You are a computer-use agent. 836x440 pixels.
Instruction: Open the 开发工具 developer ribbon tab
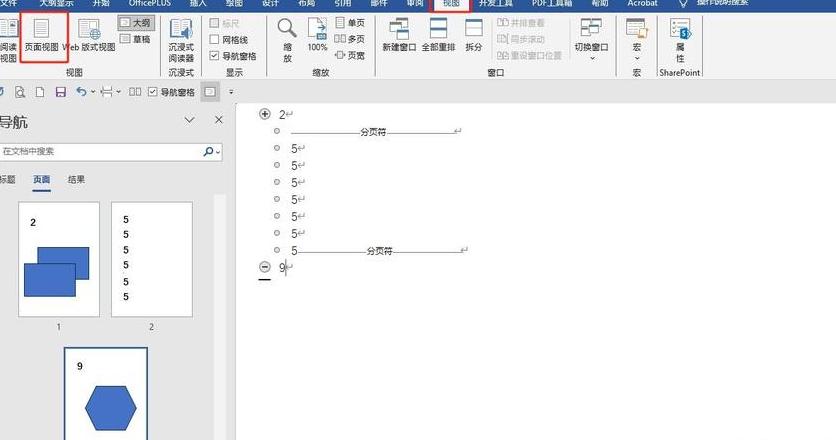click(496, 3)
